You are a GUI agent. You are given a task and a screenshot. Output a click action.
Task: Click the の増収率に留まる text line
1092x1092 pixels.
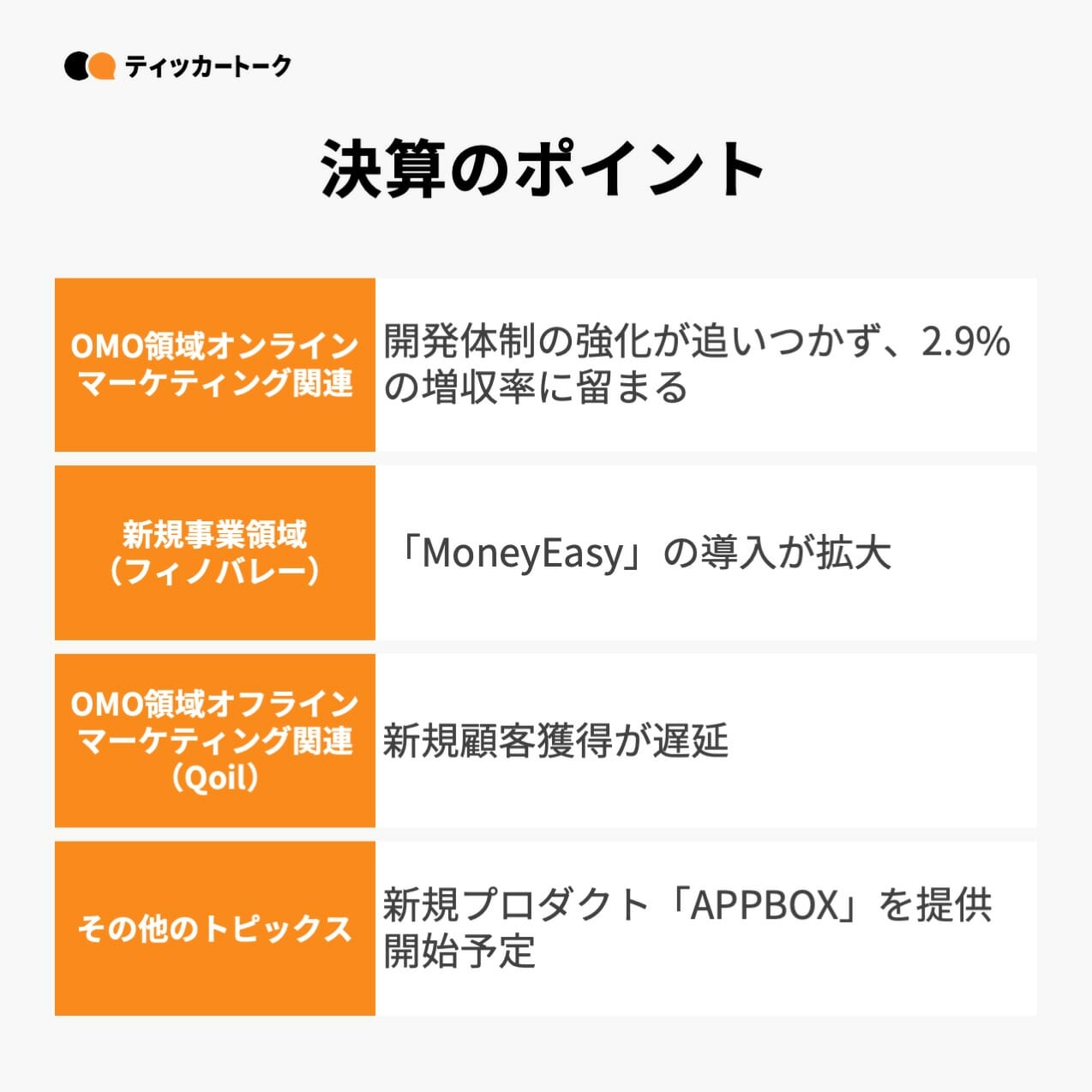[536, 387]
